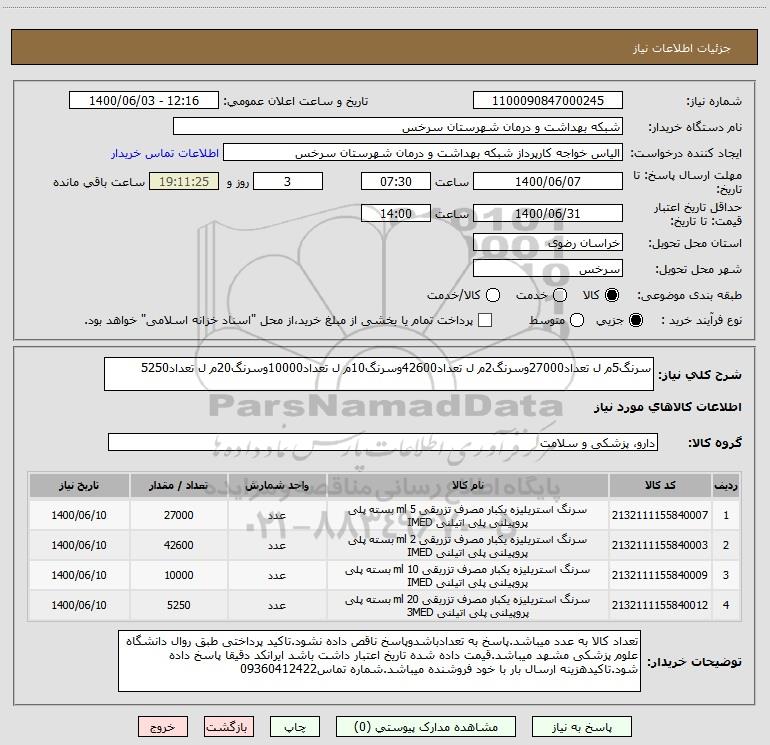The width and height of the screenshot is (770, 745).
Task: Open the اطلاعات تماس خریدار link
Action: coord(165,153)
